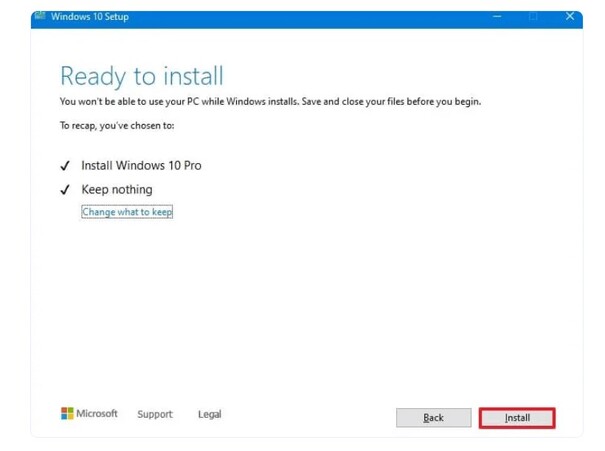Open the Change what to keep link

click(127, 212)
